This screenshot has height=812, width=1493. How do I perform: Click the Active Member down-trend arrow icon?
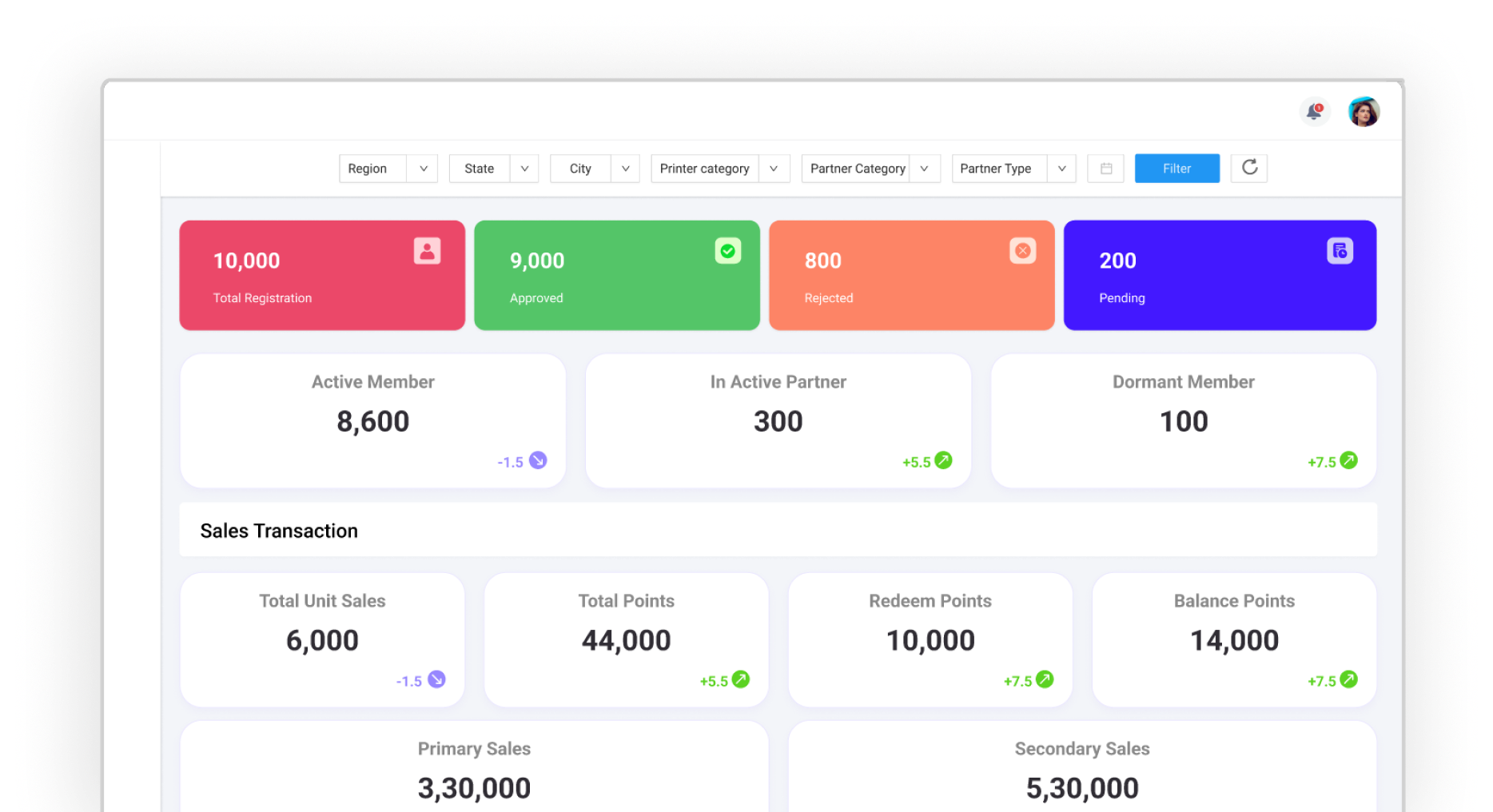pyautogui.click(x=538, y=460)
